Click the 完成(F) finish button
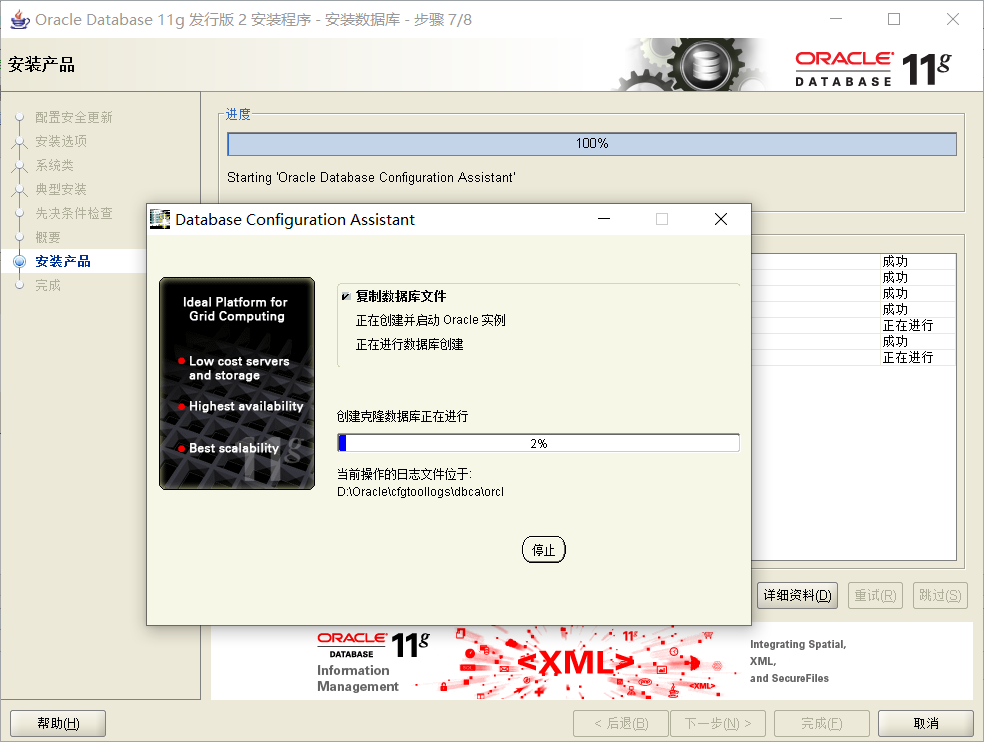 tap(821, 723)
